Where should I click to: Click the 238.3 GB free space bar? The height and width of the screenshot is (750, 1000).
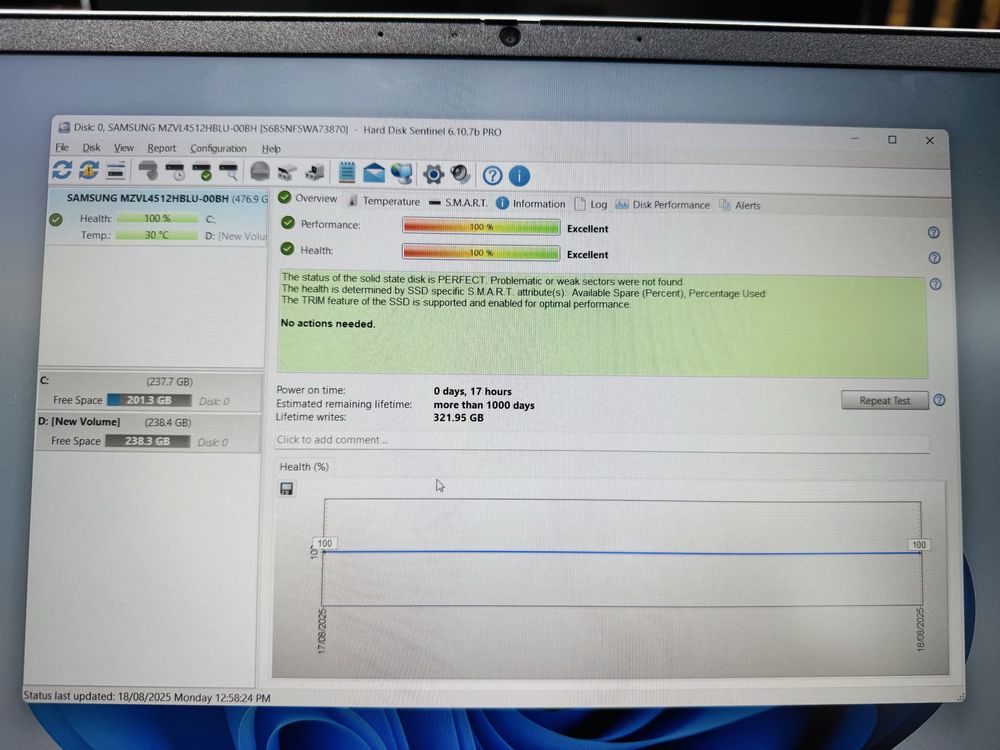point(147,441)
